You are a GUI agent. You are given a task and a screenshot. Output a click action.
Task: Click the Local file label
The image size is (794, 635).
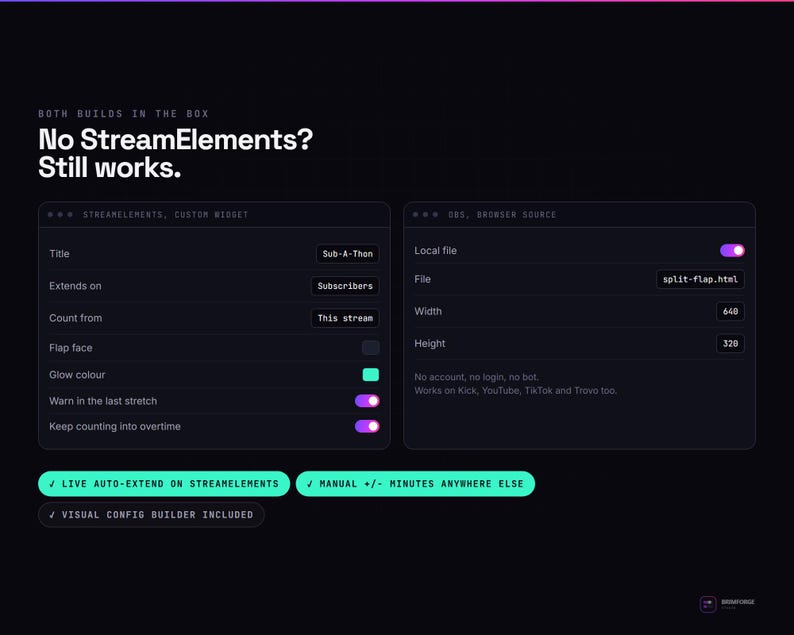coord(435,250)
